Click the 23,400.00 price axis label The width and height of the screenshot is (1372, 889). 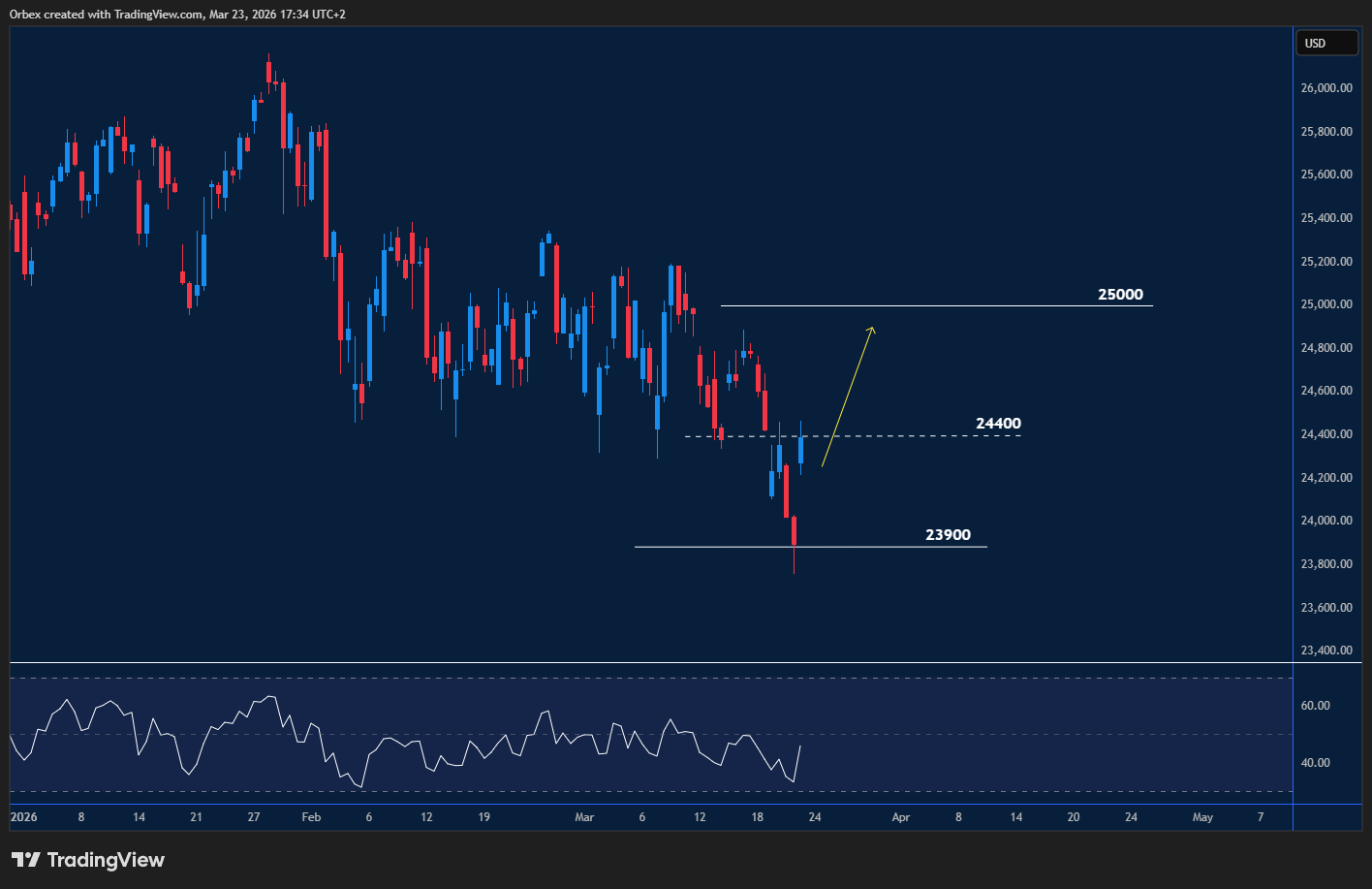point(1327,651)
